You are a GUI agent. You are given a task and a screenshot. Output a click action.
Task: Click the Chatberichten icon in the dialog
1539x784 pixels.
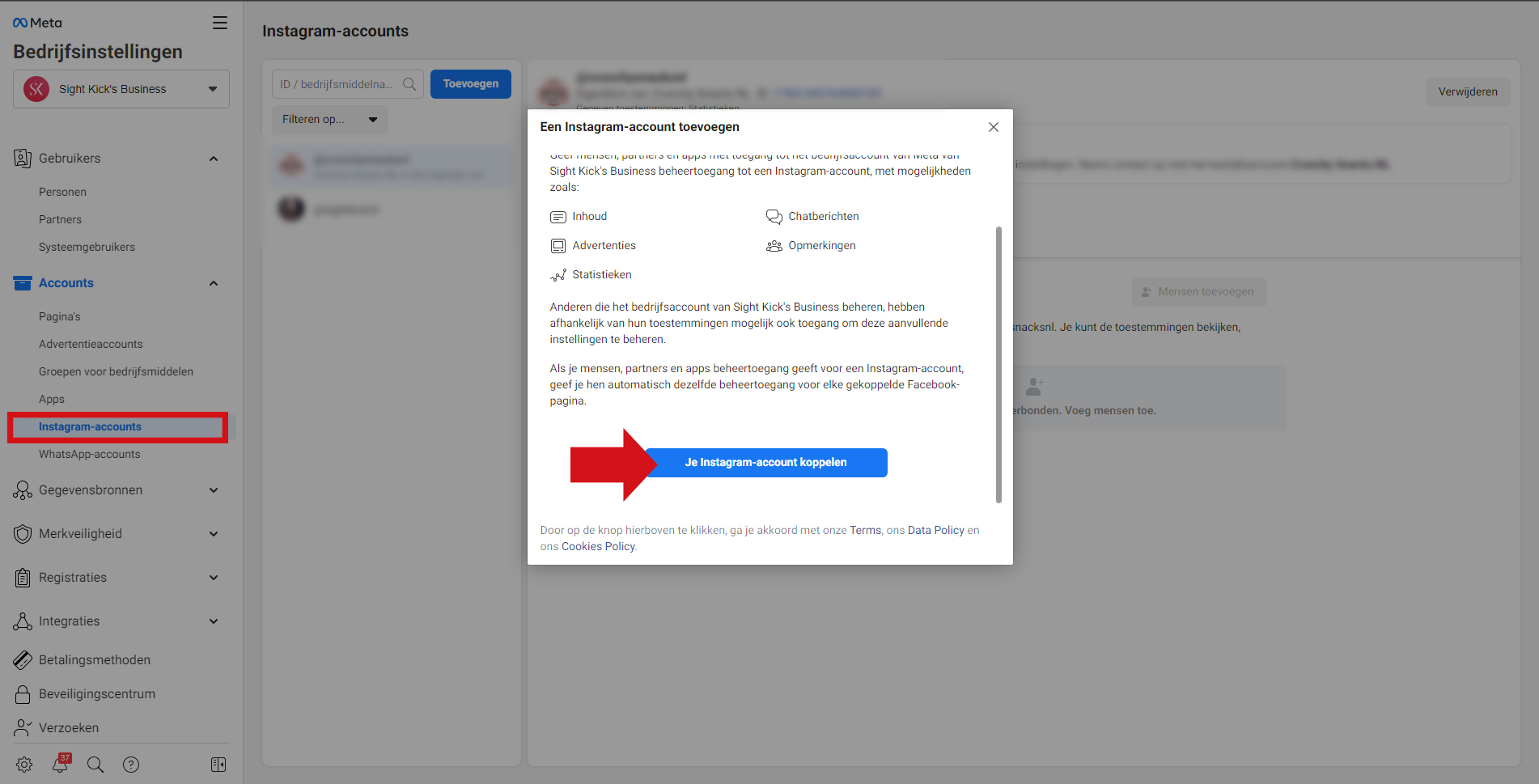click(x=774, y=217)
